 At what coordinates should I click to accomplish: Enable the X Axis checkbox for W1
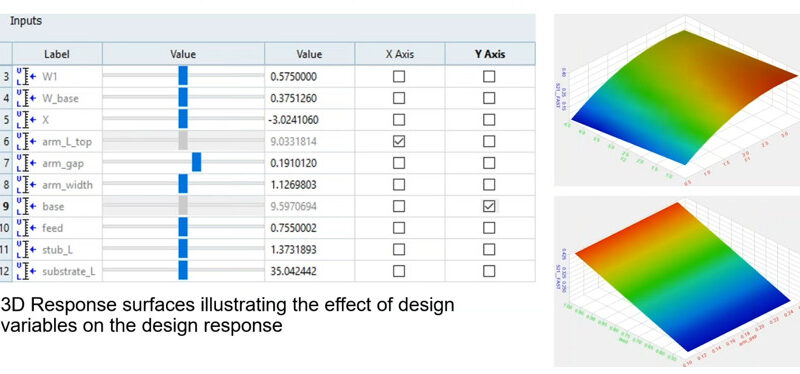coord(399,77)
